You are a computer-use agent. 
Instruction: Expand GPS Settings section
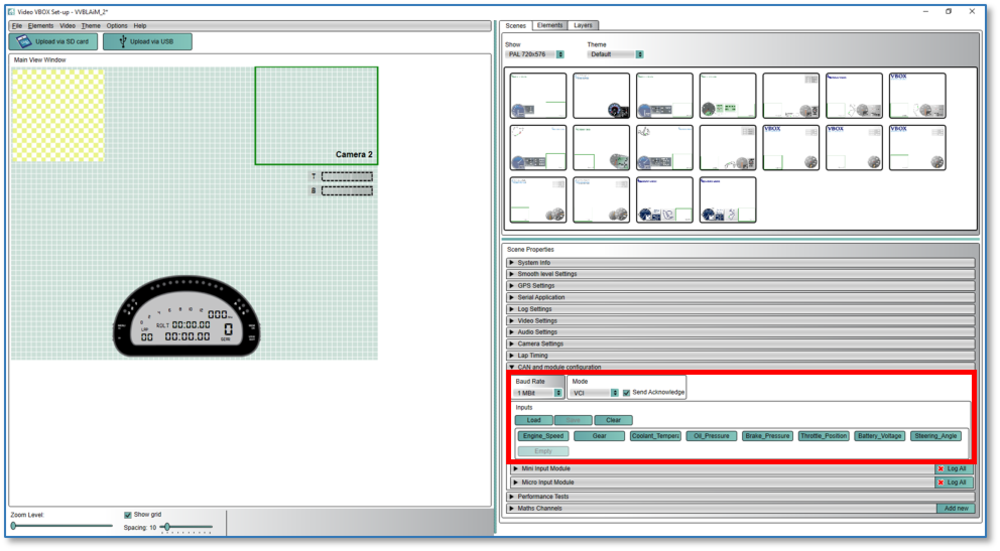pyautogui.click(x=741, y=286)
